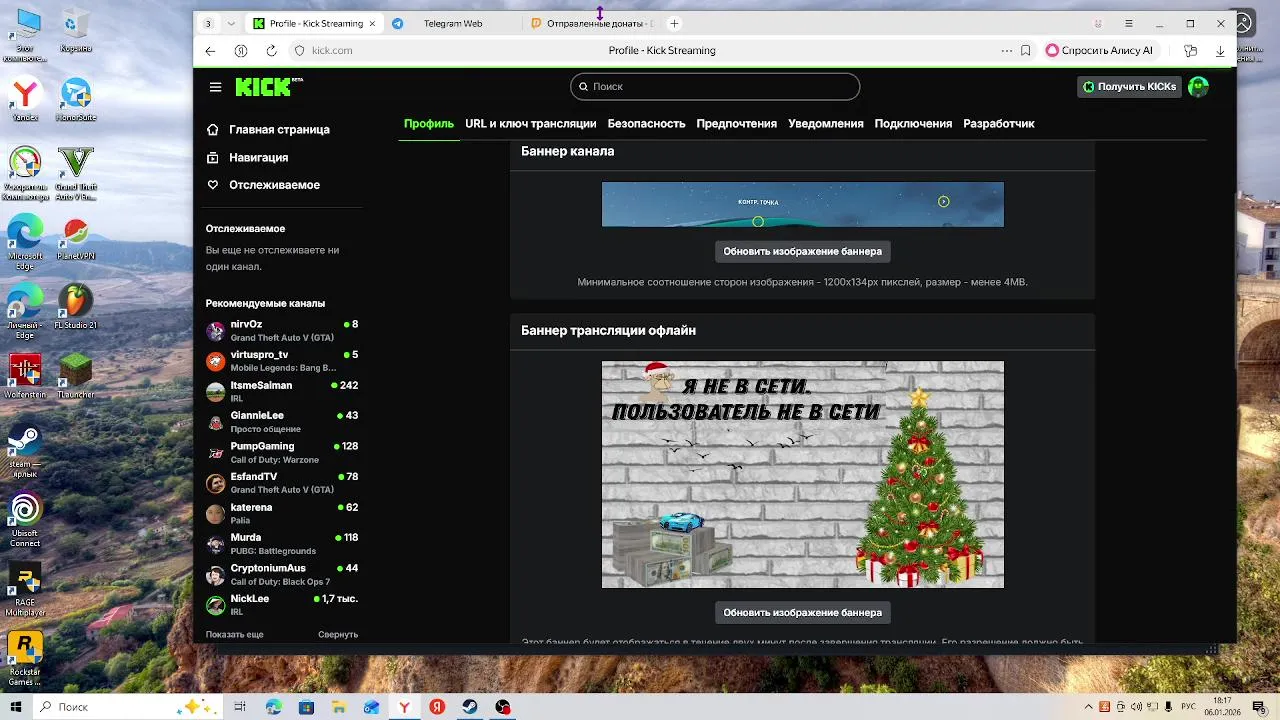
Task: Open the Yandex browser main menu
Action: click(x=1129, y=23)
